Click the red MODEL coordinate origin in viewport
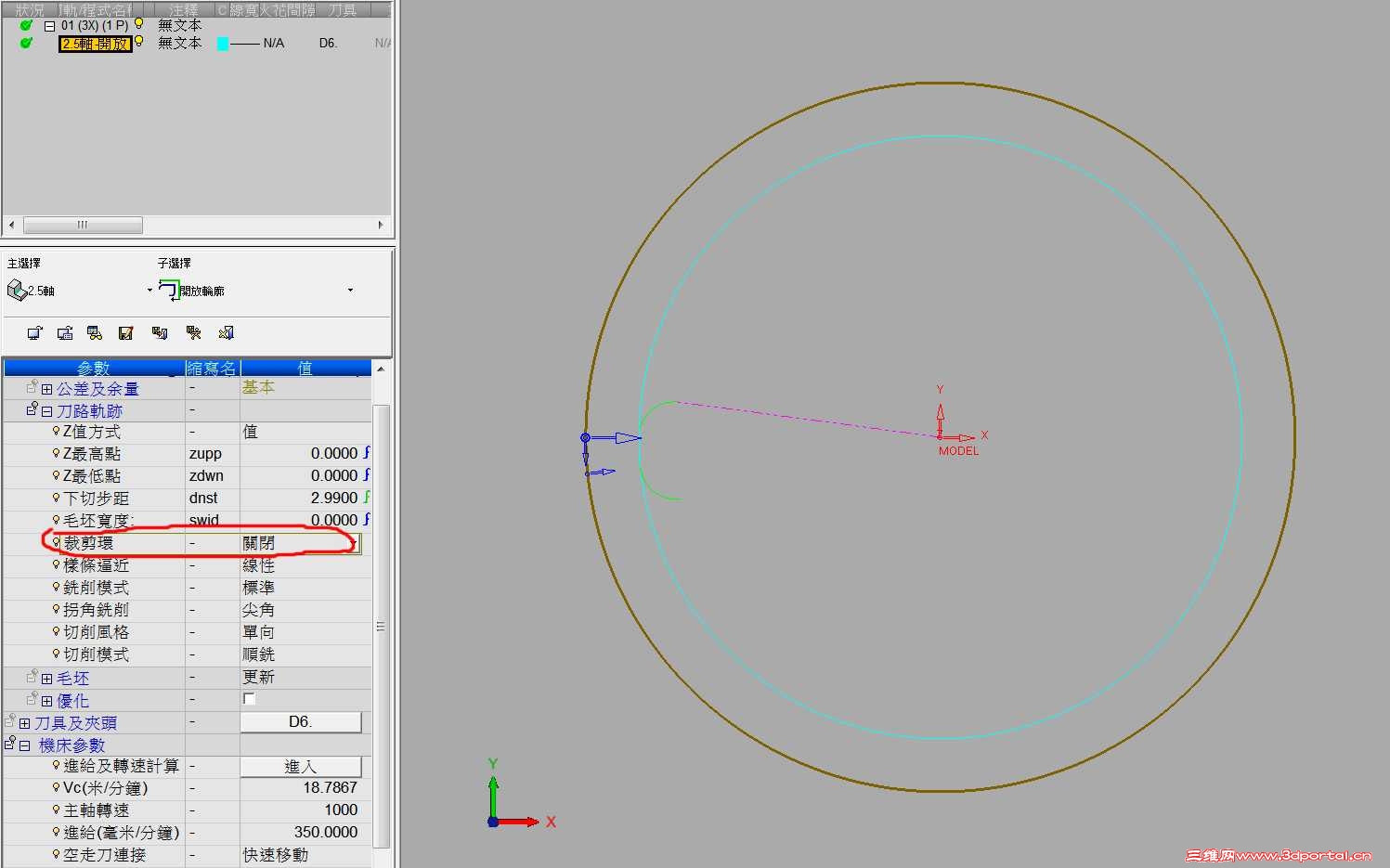 coord(940,436)
